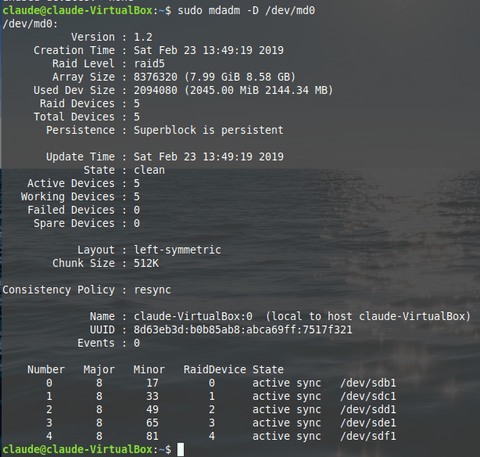Click the device path '/dev/sdd1'
The width and height of the screenshot is (480, 457).
[x=368, y=410]
